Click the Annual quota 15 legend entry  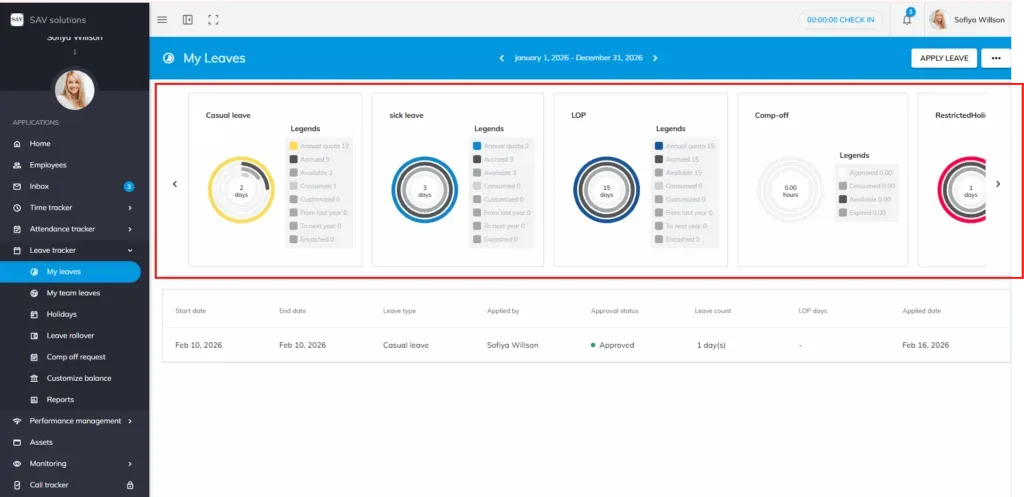point(684,146)
